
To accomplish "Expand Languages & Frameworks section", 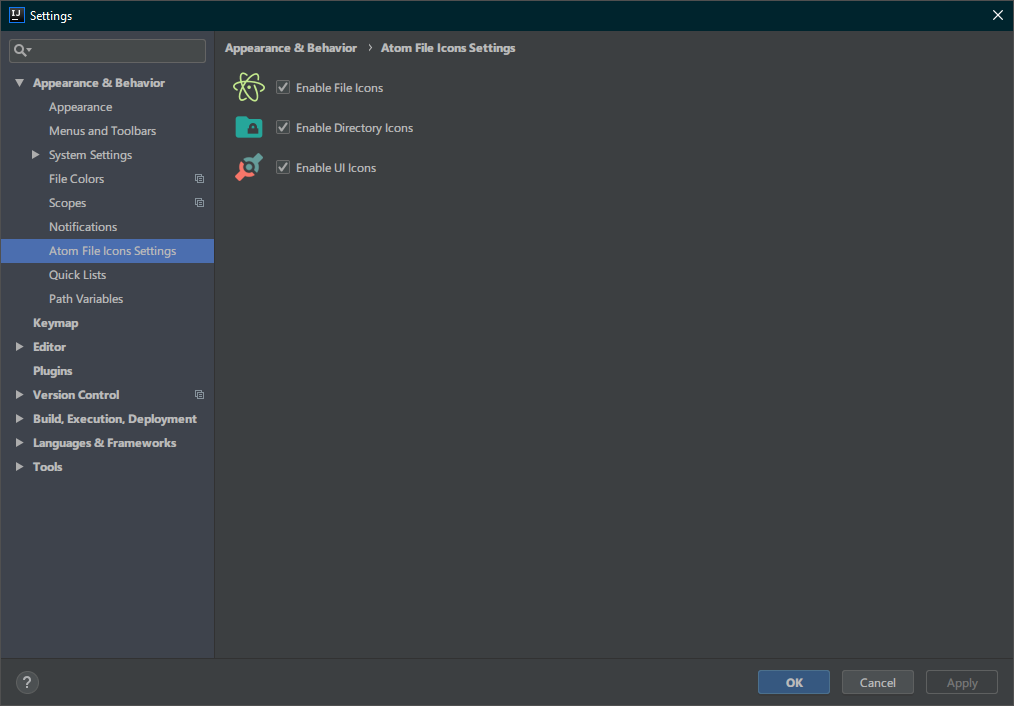I will coord(19,443).
